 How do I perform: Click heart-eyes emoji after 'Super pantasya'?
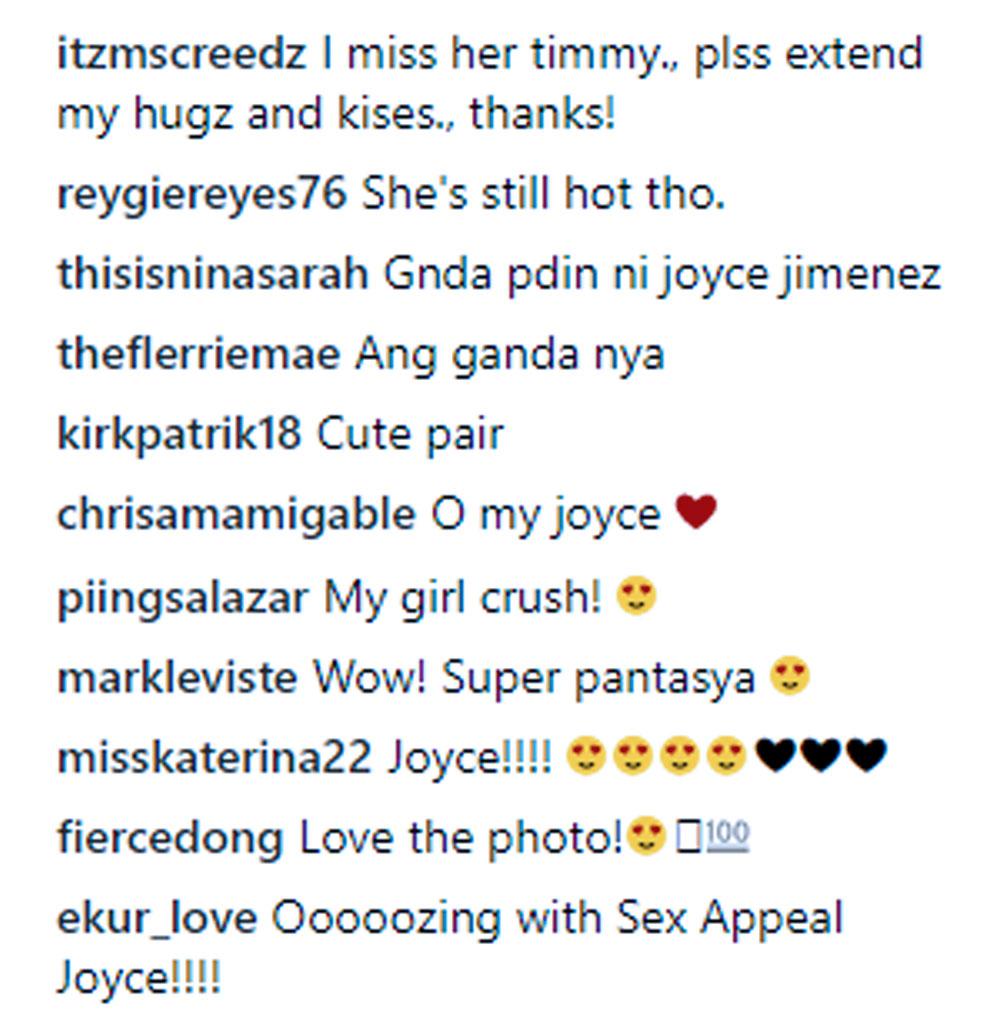[790, 675]
